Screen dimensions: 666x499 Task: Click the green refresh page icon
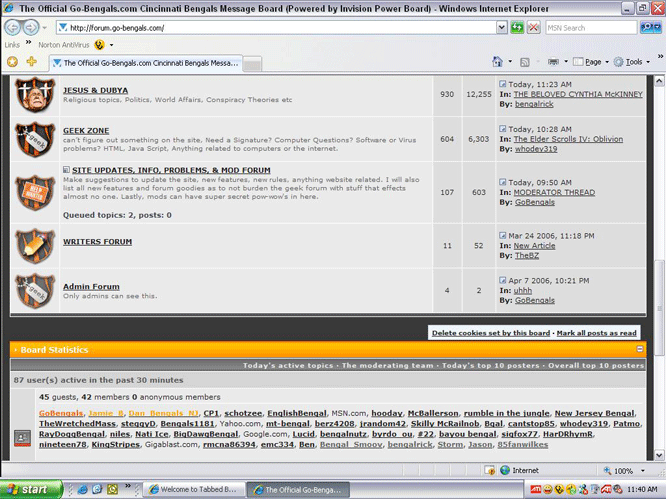pos(517,28)
